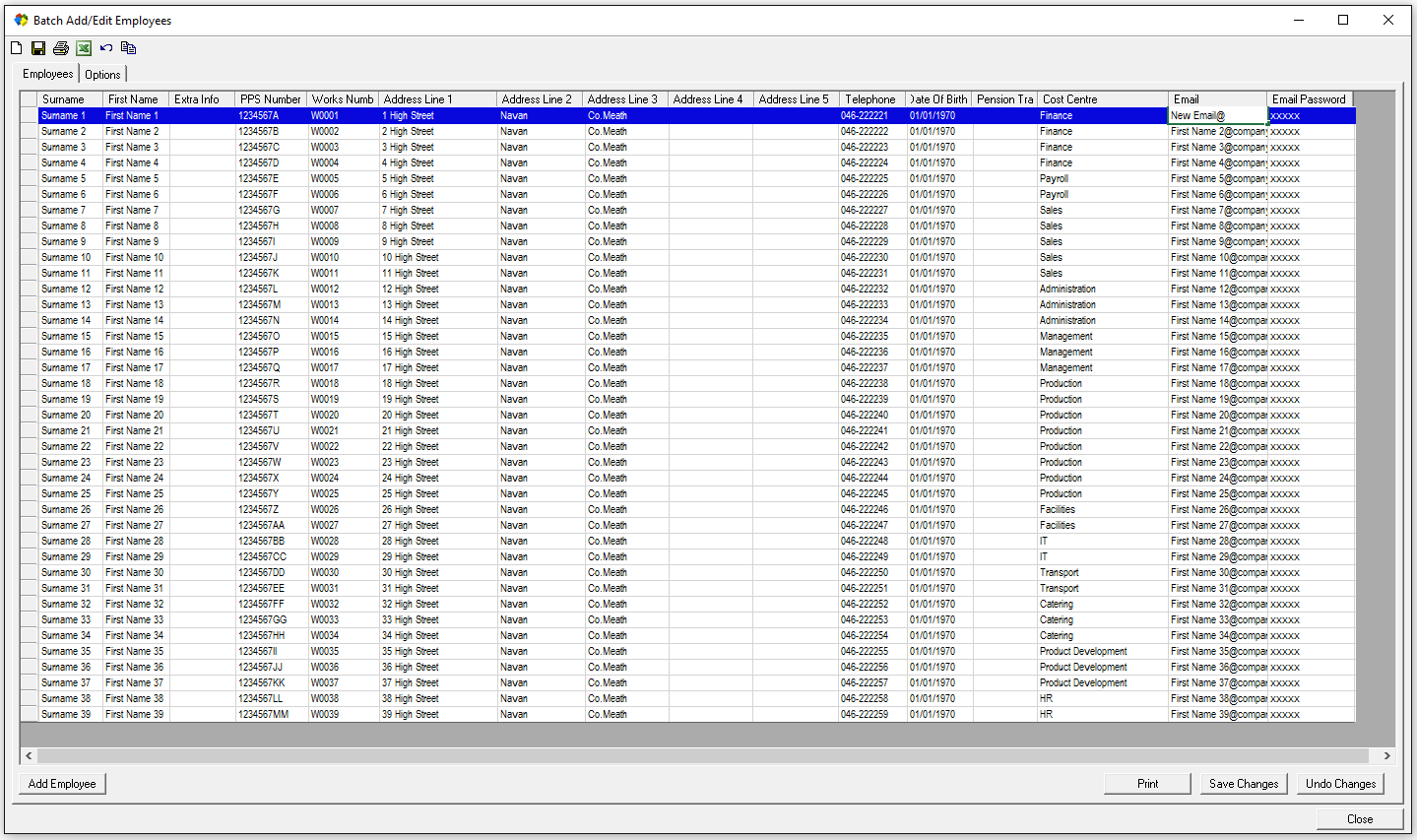Export to Excel using green icon
This screenshot has height=840, width=1417.
coord(84,48)
